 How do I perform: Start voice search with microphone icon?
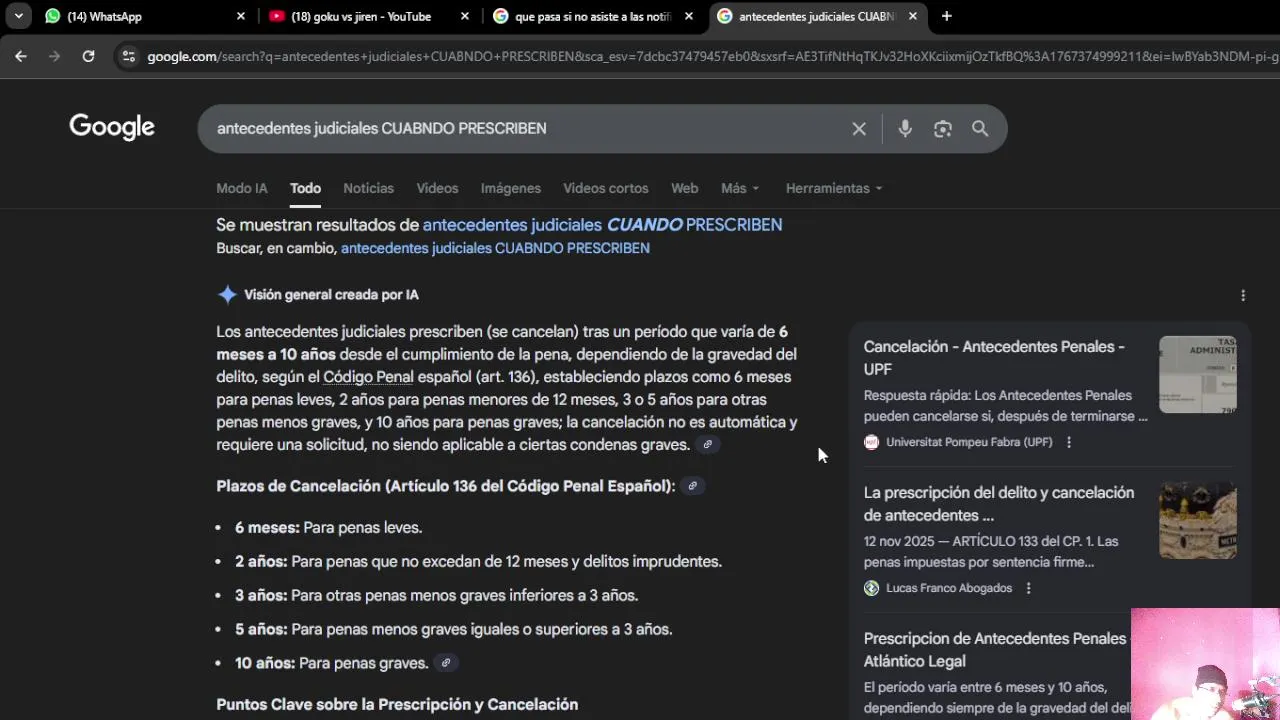click(x=905, y=128)
